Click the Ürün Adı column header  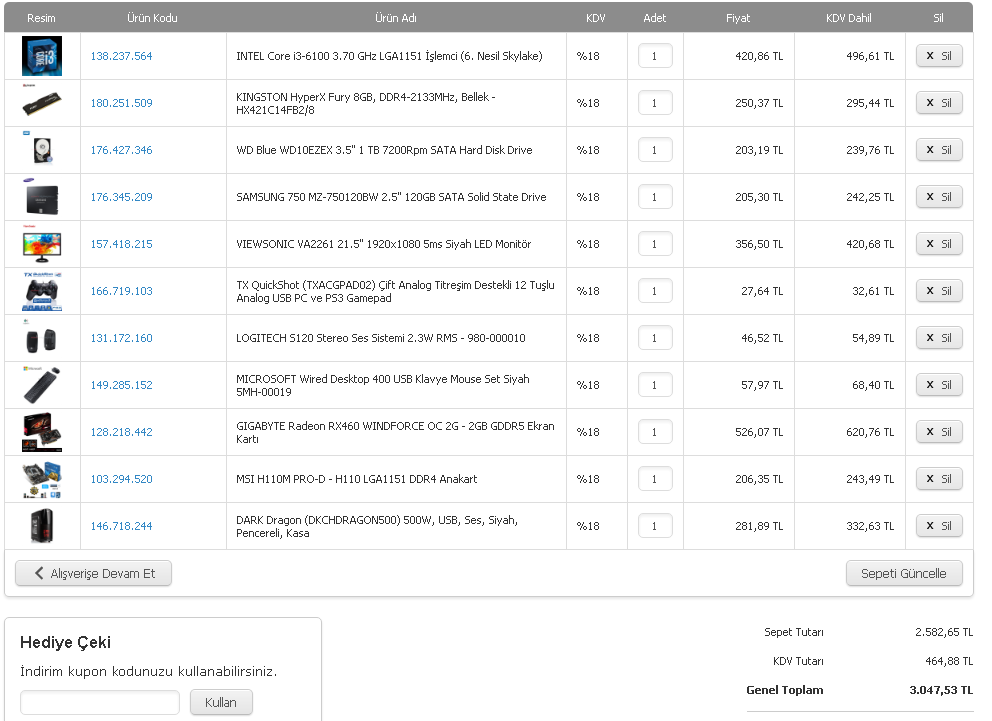point(396,18)
